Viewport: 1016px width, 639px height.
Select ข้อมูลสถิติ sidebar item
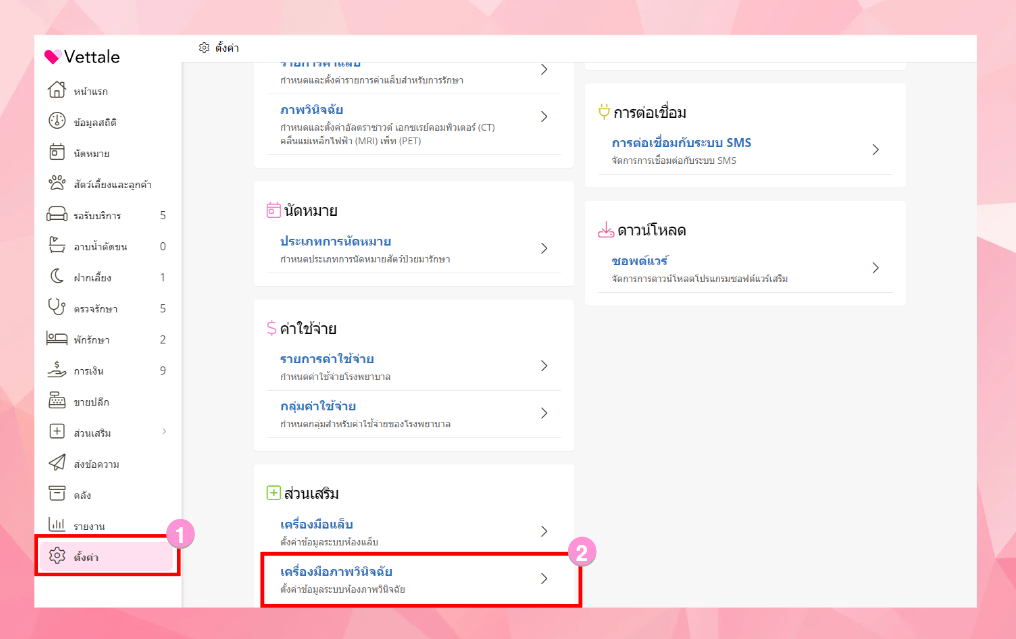tap(95, 122)
